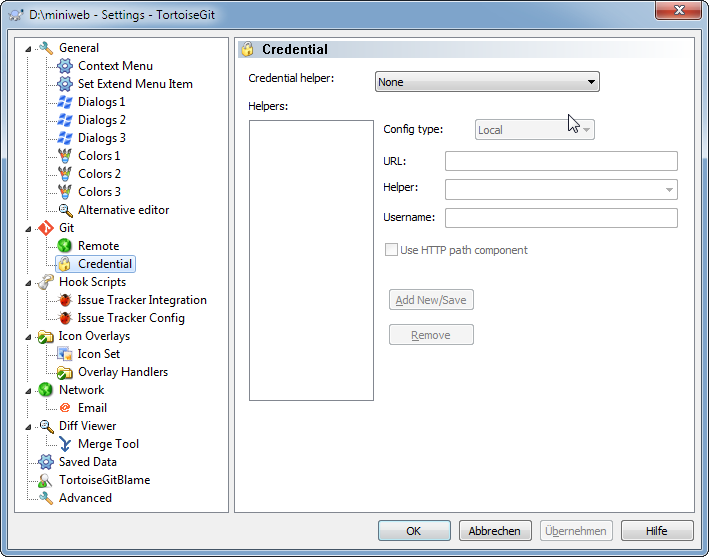Image resolution: width=709 pixels, height=557 pixels.
Task: Click the wrench icon beside Advanced
Action: (46, 498)
